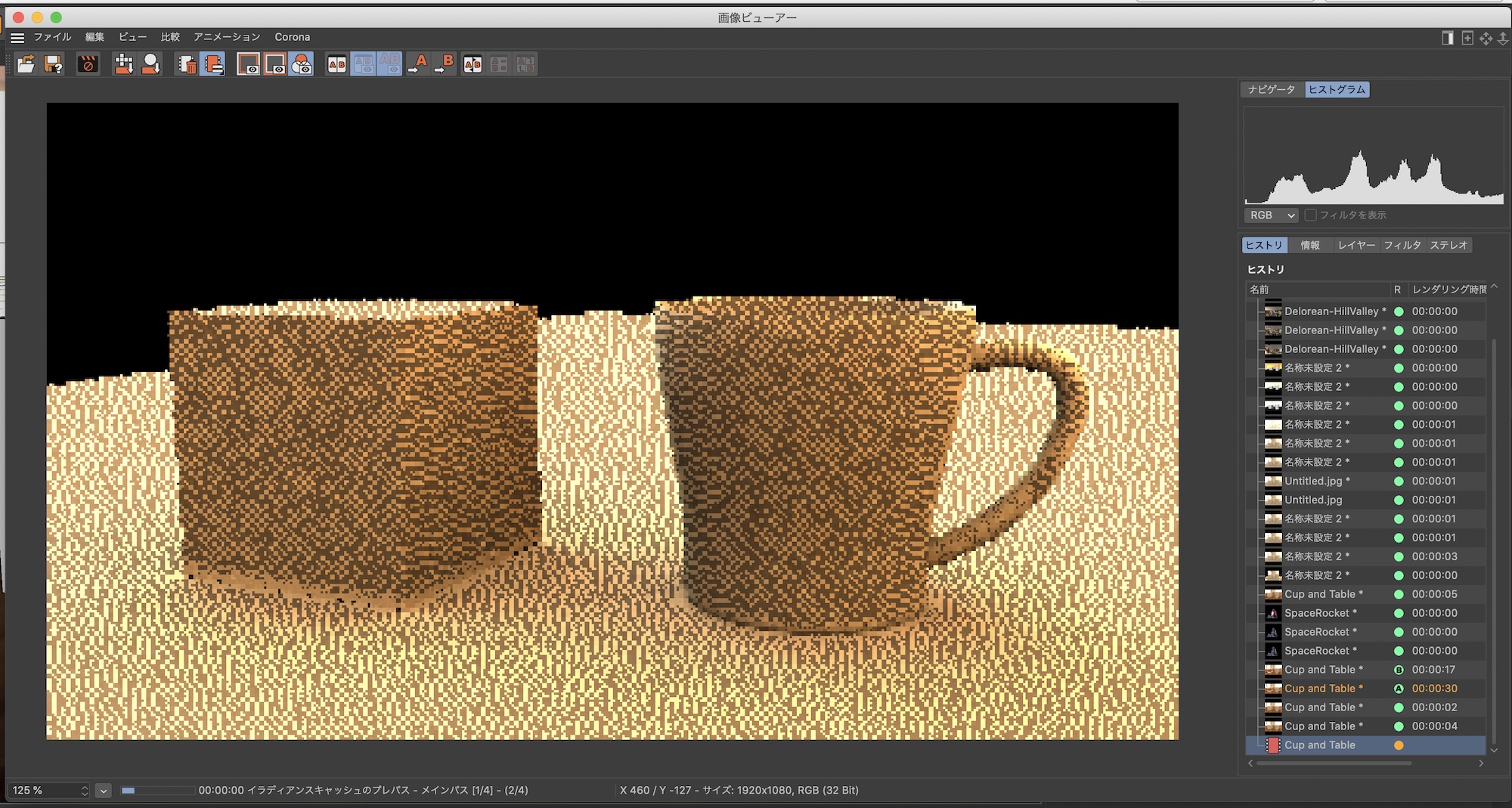
Task: Open the アニメーション menu
Action: 227,37
